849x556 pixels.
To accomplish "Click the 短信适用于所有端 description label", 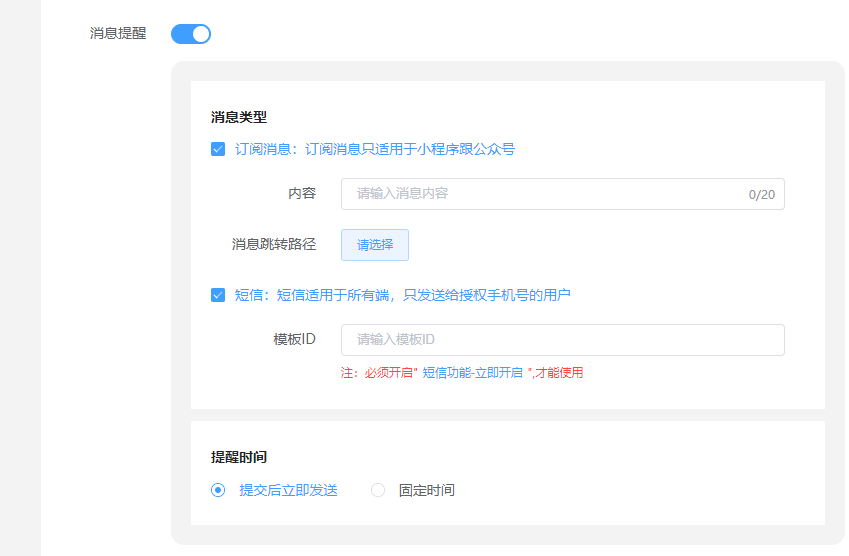I will coord(332,295).
